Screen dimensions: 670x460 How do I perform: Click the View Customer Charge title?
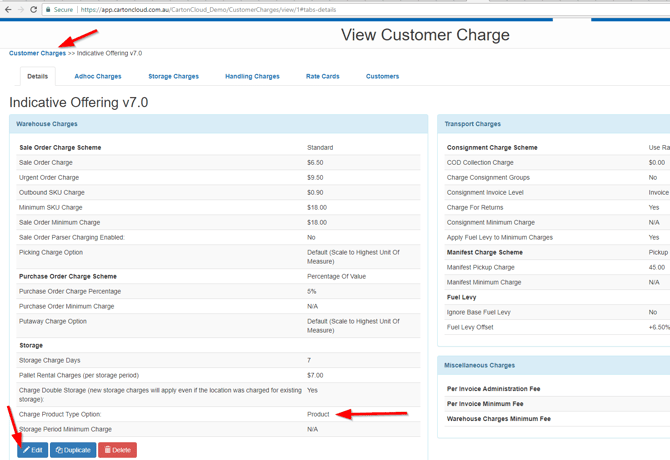[425, 35]
